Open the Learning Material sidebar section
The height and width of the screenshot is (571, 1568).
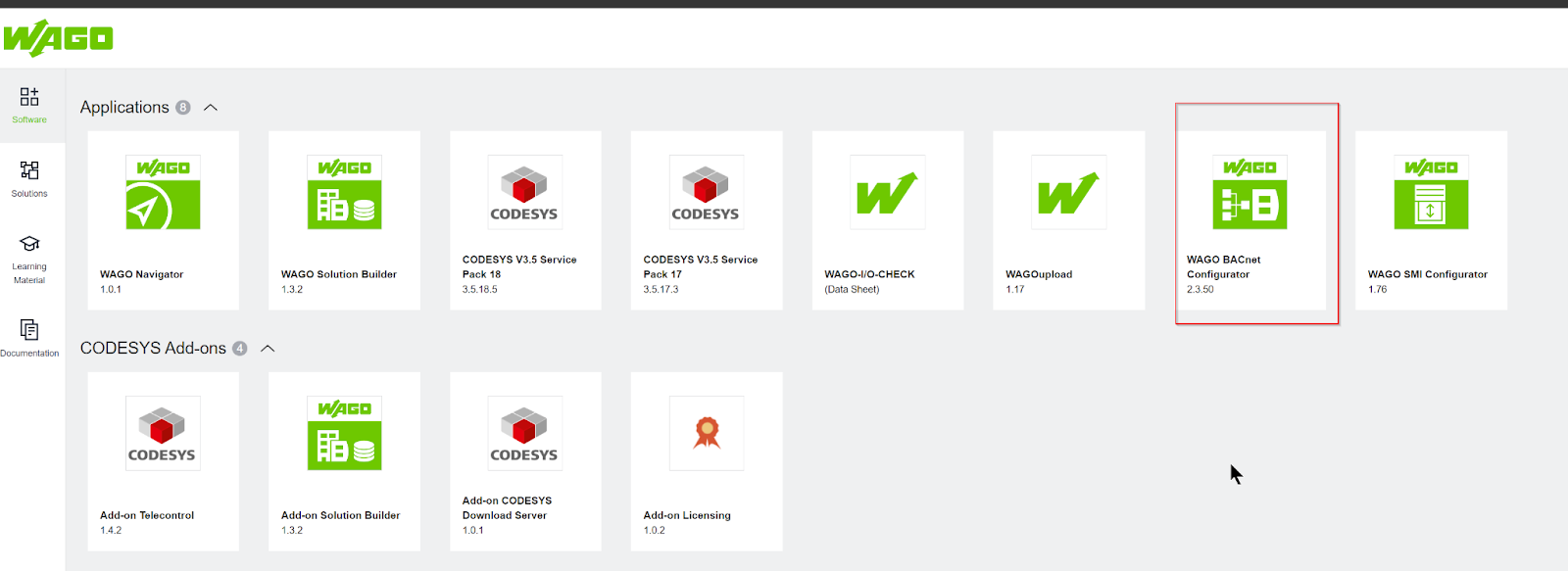(29, 259)
